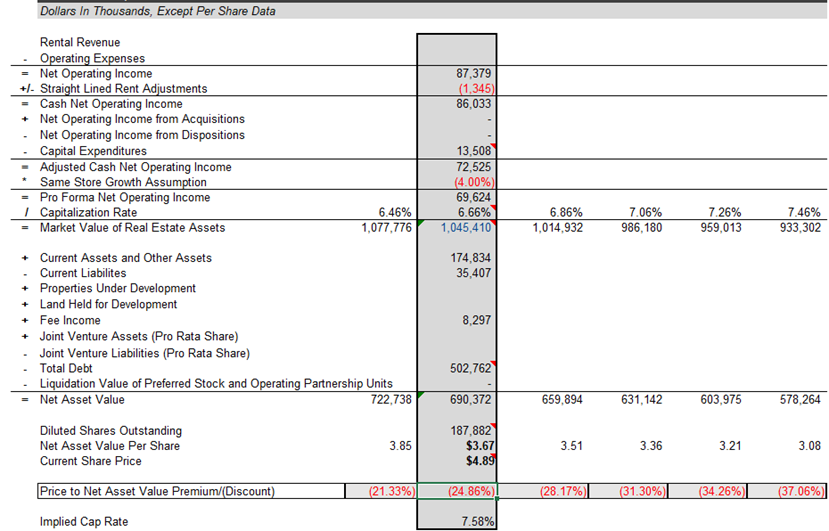Select the Net Operating Income value 87,379
This screenshot has height=531, width=829.
(x=473, y=74)
